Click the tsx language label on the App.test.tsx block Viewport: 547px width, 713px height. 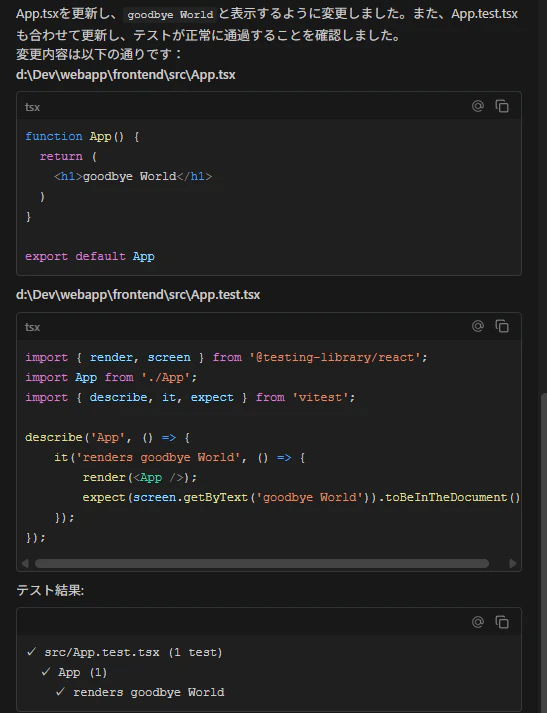click(32, 327)
